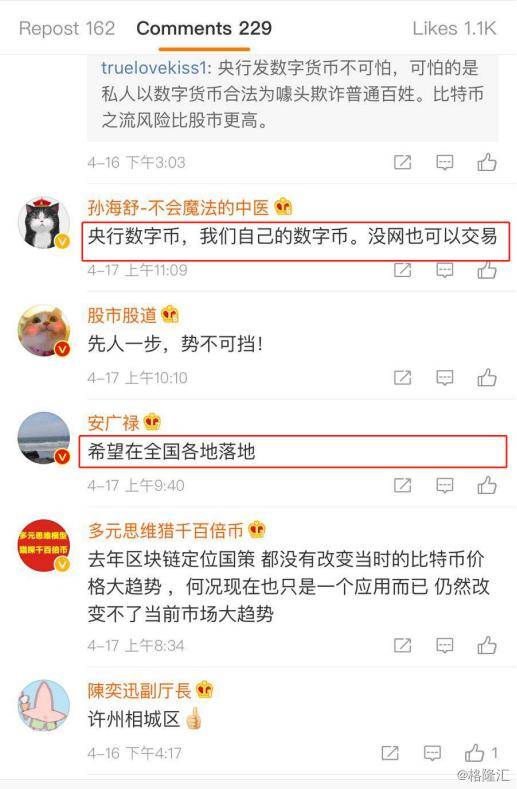517x789 pixels.
Task: Like 多元思维猎千百倍币's comment at 上午8:34
Action: point(487,645)
